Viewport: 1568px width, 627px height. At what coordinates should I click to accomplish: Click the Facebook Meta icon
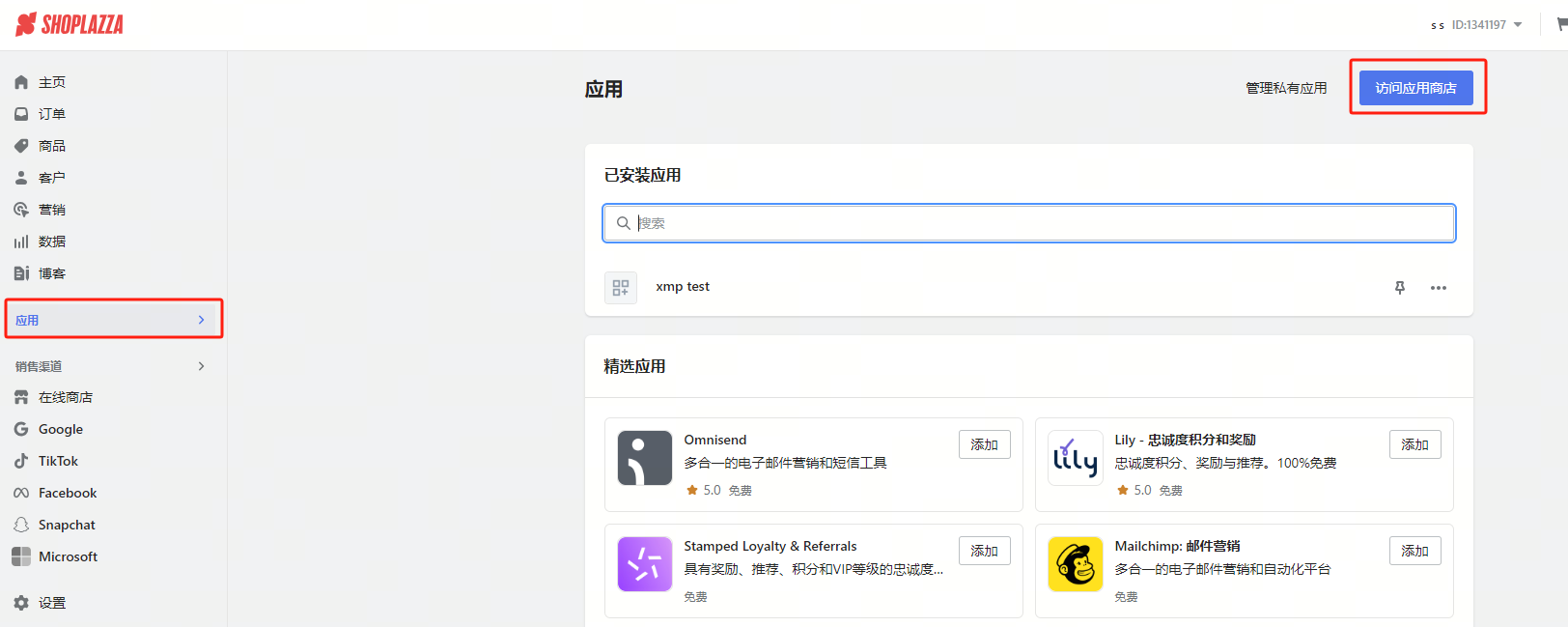point(21,493)
